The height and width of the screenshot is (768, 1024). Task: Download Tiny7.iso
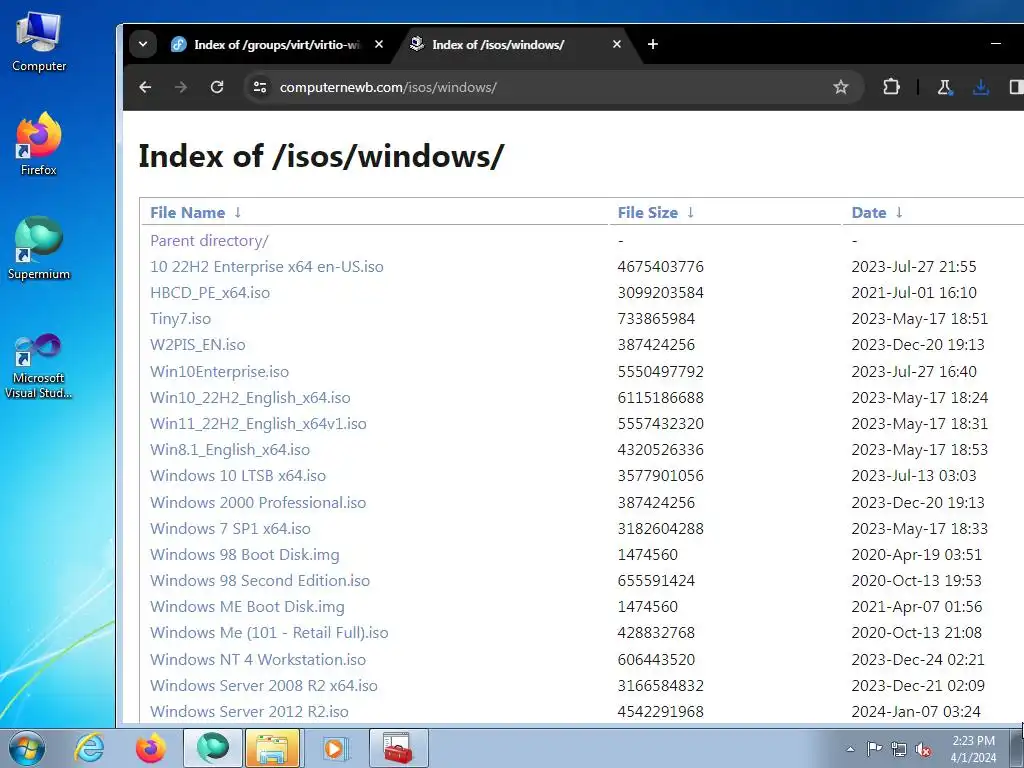tap(180, 319)
